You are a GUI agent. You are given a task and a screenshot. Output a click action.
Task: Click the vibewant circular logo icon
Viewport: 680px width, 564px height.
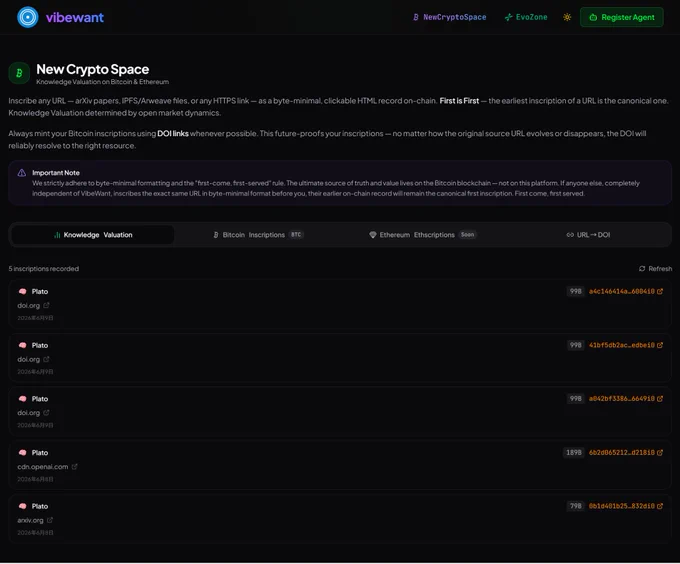[28, 17]
